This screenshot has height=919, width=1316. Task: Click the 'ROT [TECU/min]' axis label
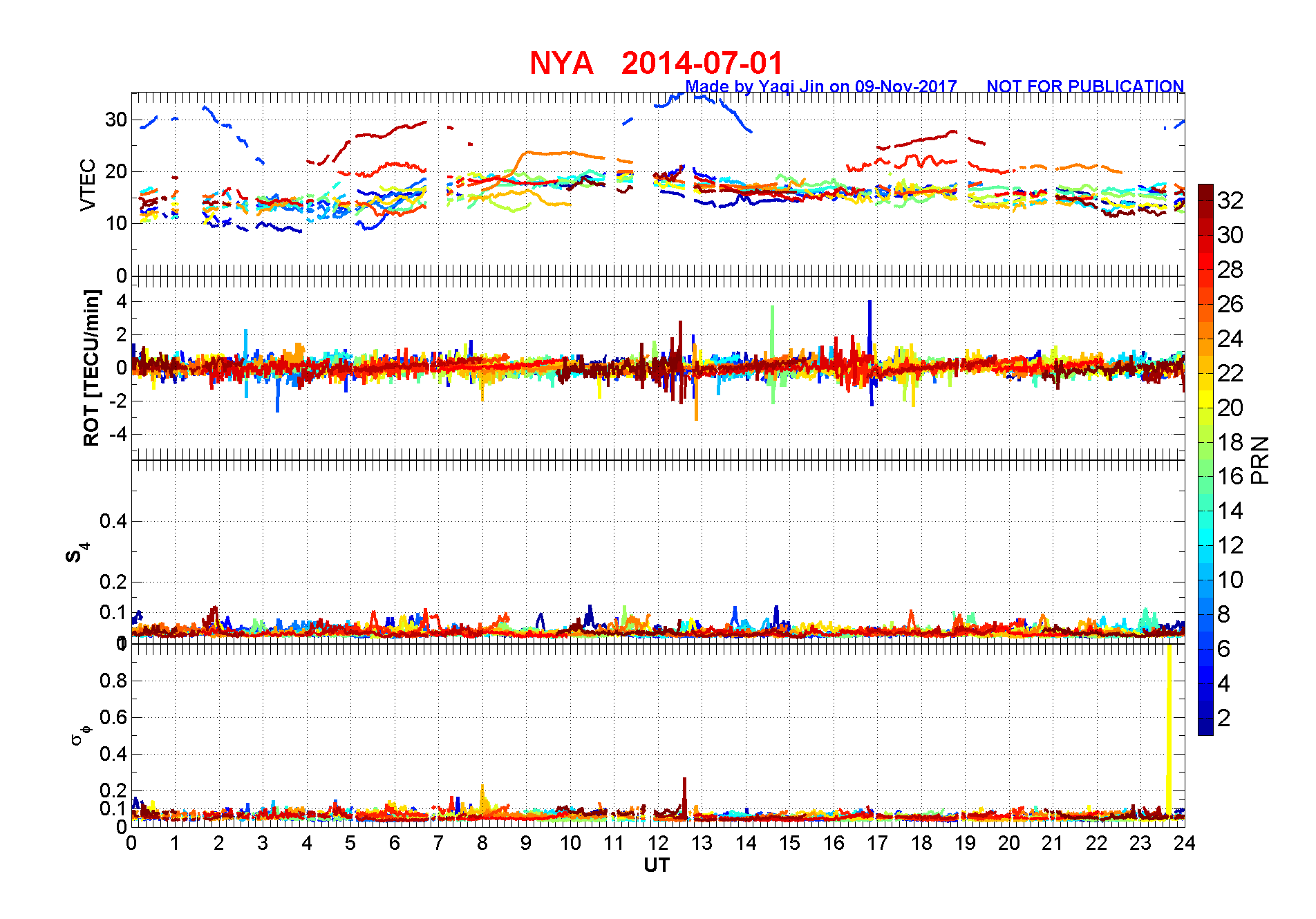point(91,368)
